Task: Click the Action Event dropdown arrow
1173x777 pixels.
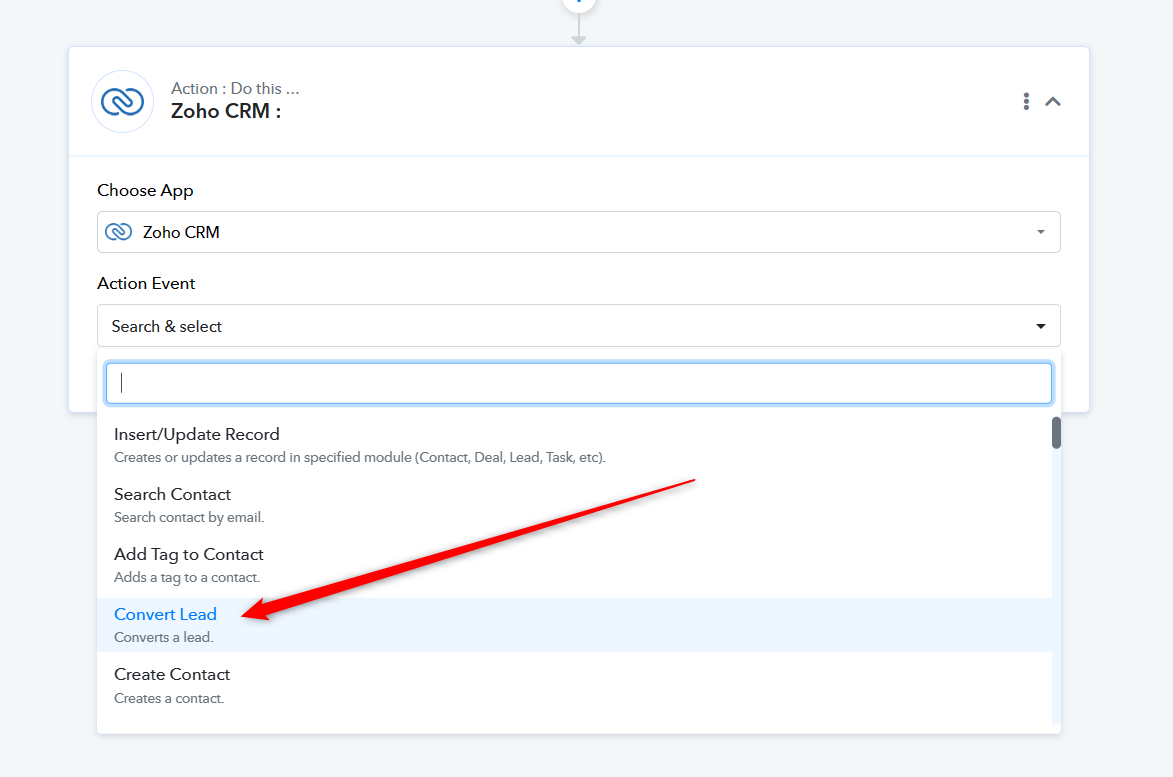Action: click(1041, 326)
